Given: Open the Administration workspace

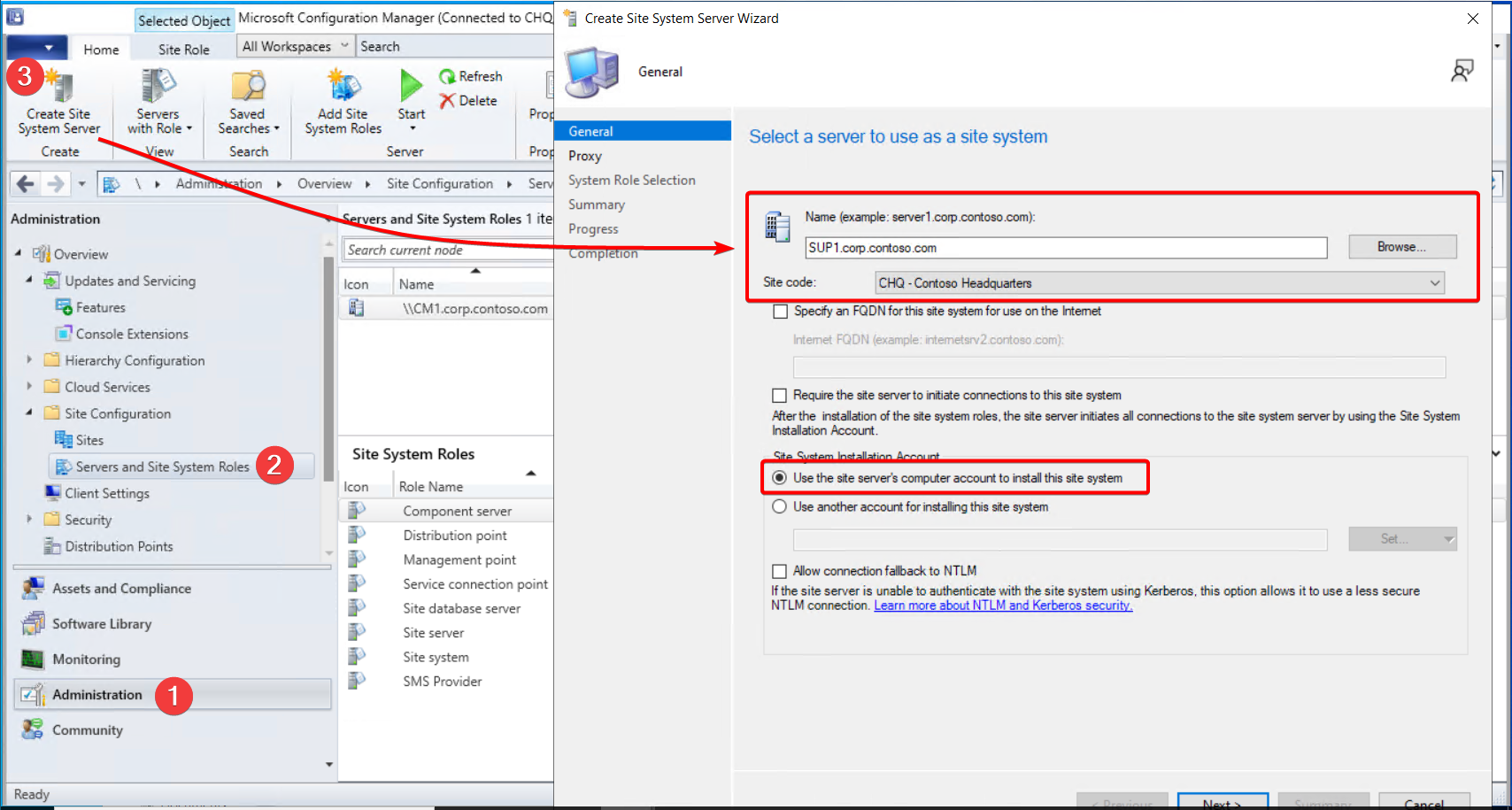Looking at the screenshot, I should coord(173,695).
